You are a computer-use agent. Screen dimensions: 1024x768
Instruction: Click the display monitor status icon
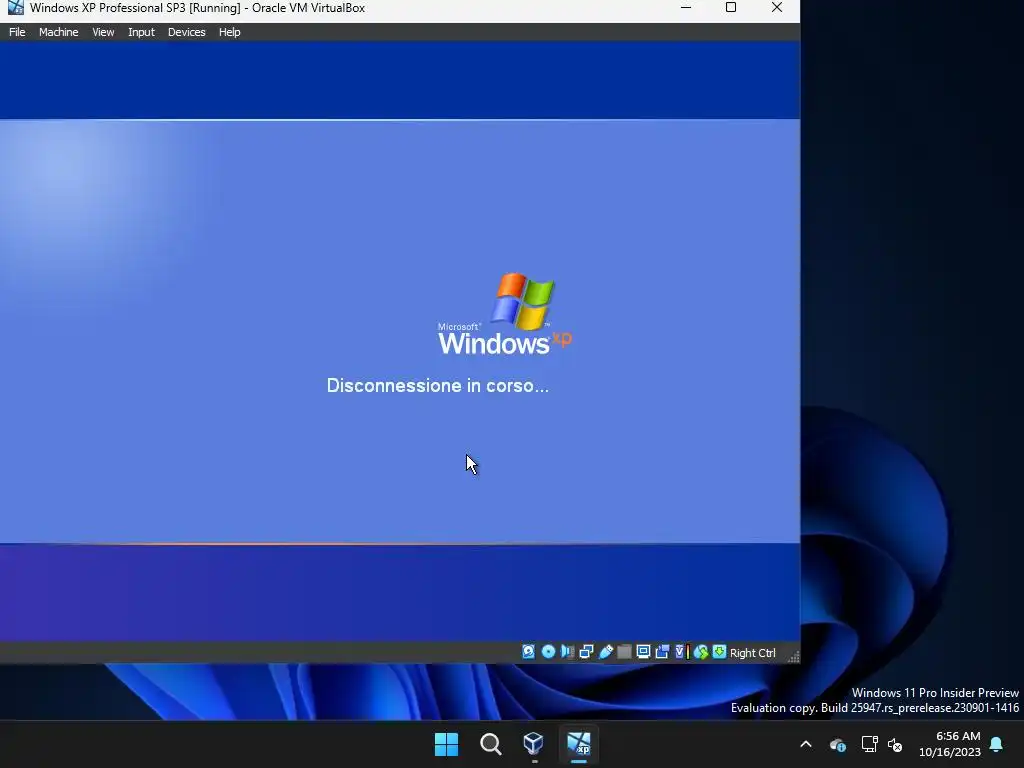[x=643, y=652]
